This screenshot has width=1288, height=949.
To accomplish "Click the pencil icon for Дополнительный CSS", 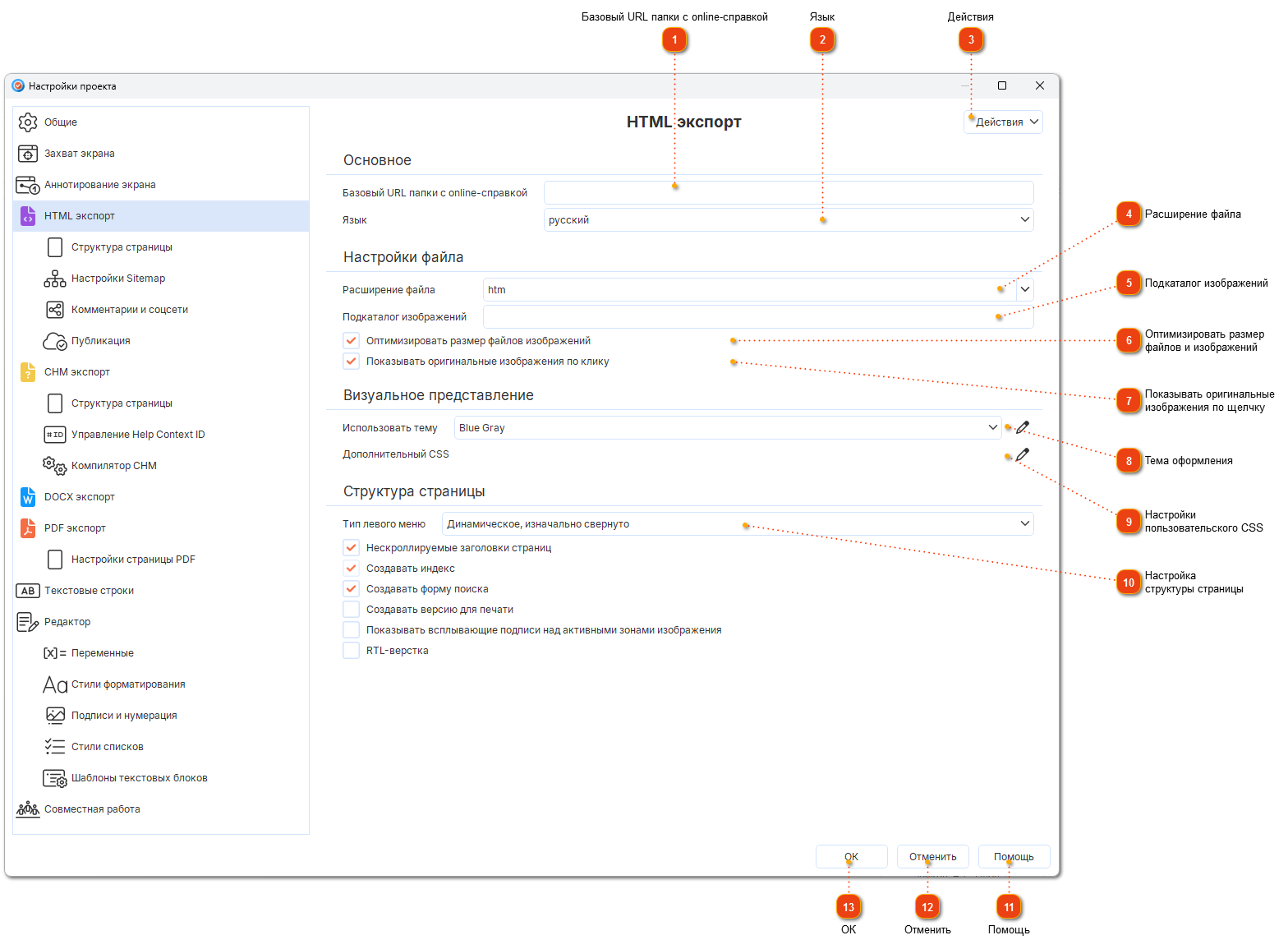I will click(1023, 454).
